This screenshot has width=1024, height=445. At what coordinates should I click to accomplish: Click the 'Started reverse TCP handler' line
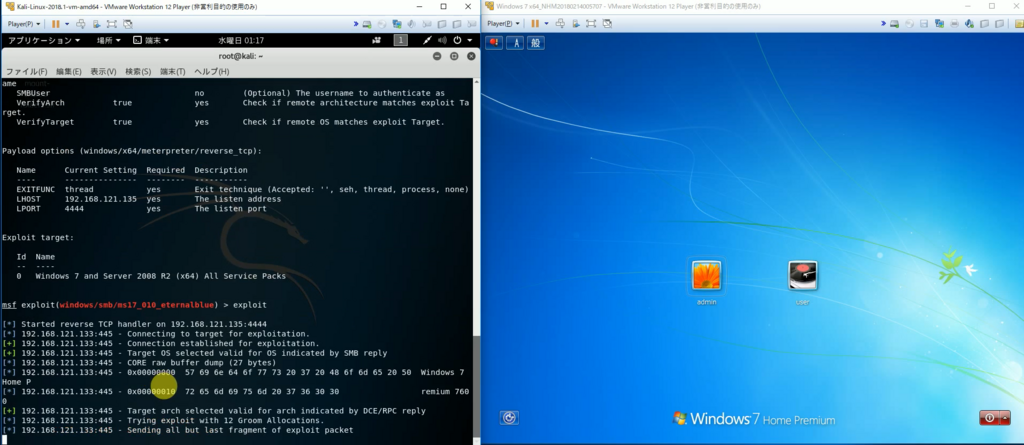point(134,324)
